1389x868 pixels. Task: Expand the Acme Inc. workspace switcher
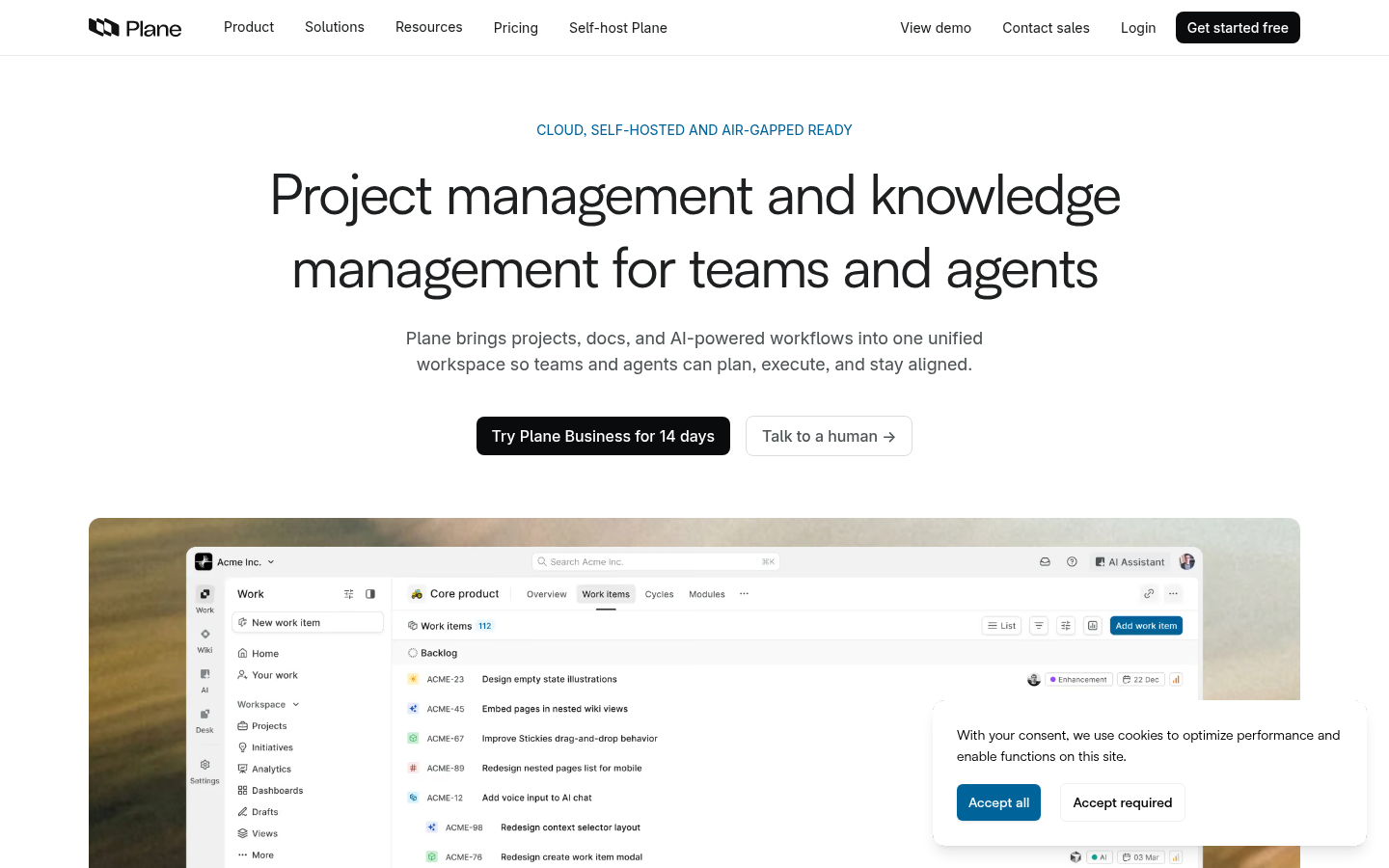[235, 561]
